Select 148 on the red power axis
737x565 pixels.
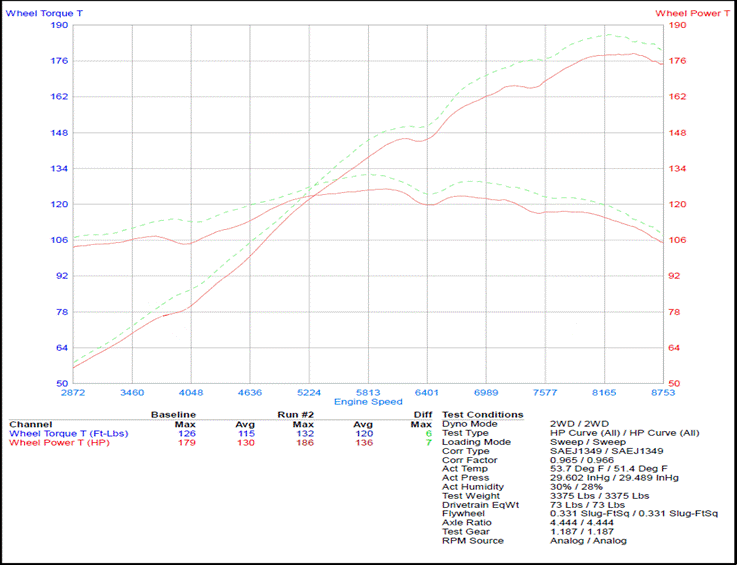click(x=677, y=133)
